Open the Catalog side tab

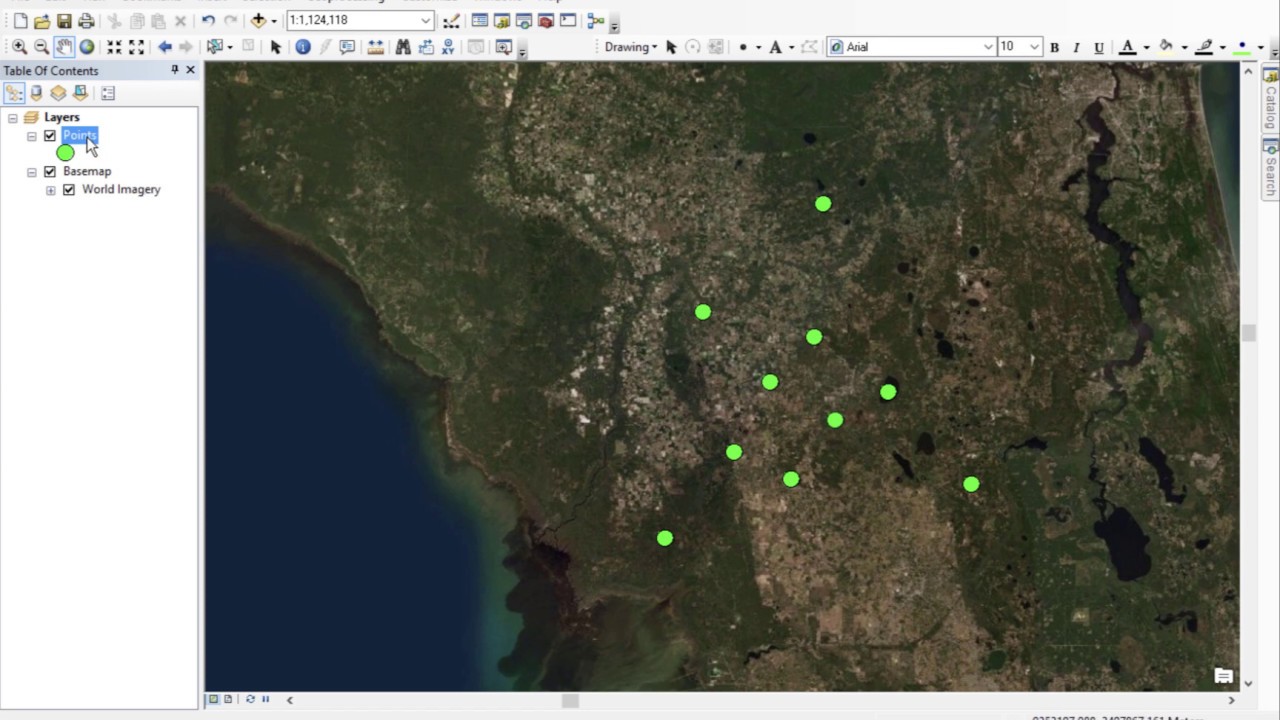1271,99
